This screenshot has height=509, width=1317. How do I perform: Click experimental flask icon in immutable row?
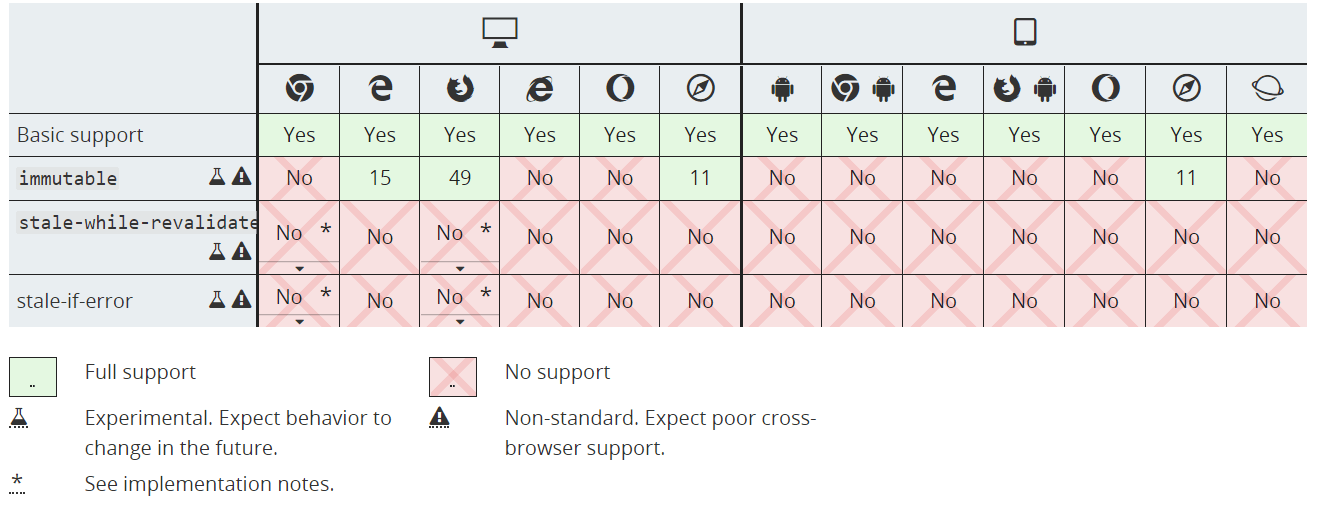[x=217, y=177]
